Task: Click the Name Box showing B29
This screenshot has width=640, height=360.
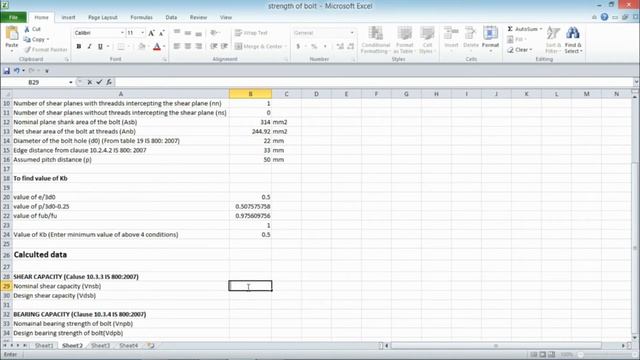Action: click(34, 82)
